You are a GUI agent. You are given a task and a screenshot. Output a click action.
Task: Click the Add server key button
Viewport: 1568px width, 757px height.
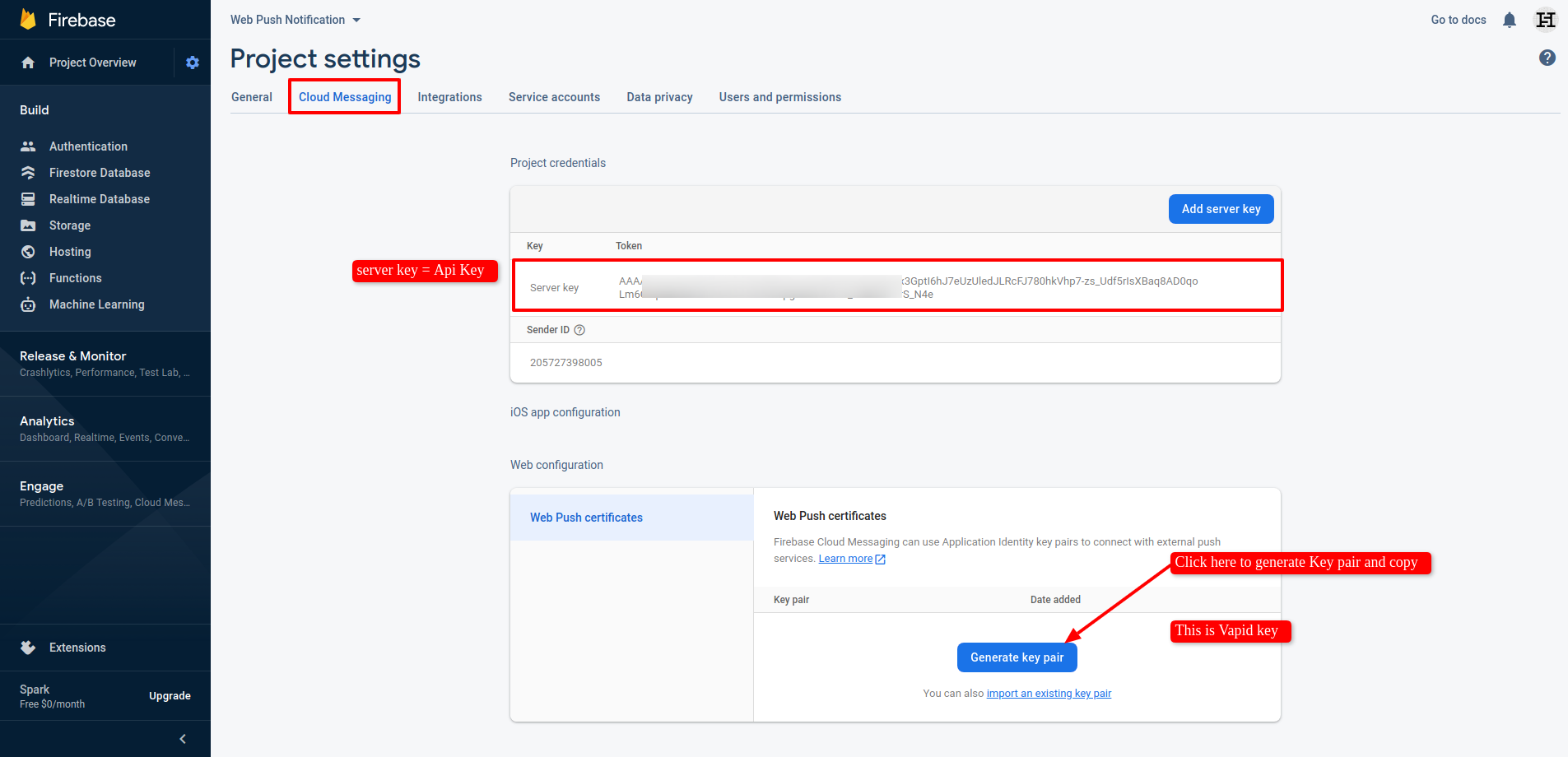1221,209
